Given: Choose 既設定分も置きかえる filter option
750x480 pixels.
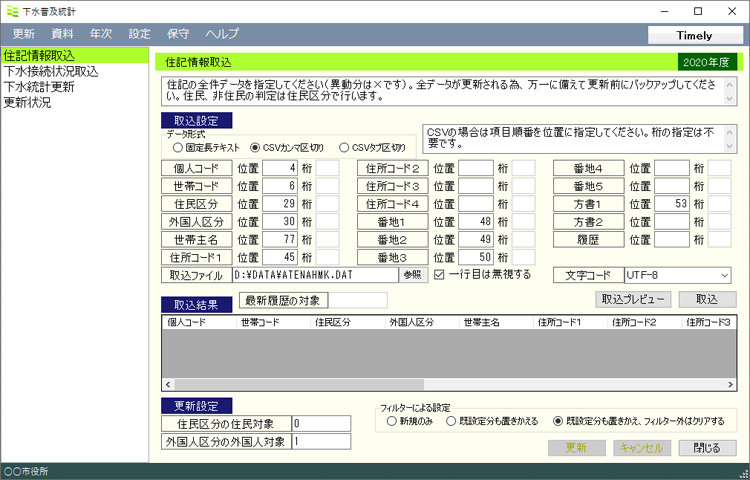Looking at the screenshot, I should pos(454,422).
